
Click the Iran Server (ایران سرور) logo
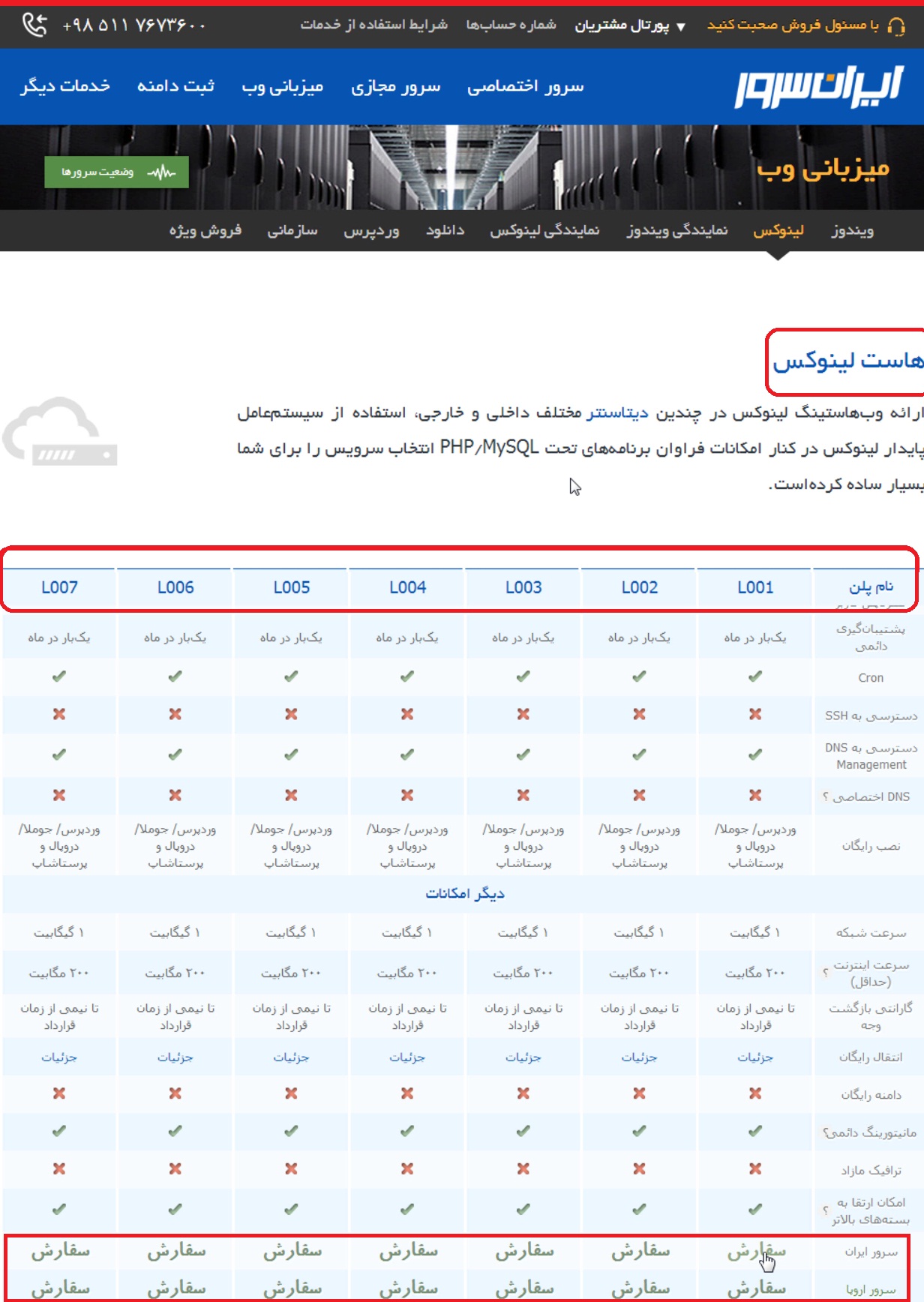(x=819, y=87)
